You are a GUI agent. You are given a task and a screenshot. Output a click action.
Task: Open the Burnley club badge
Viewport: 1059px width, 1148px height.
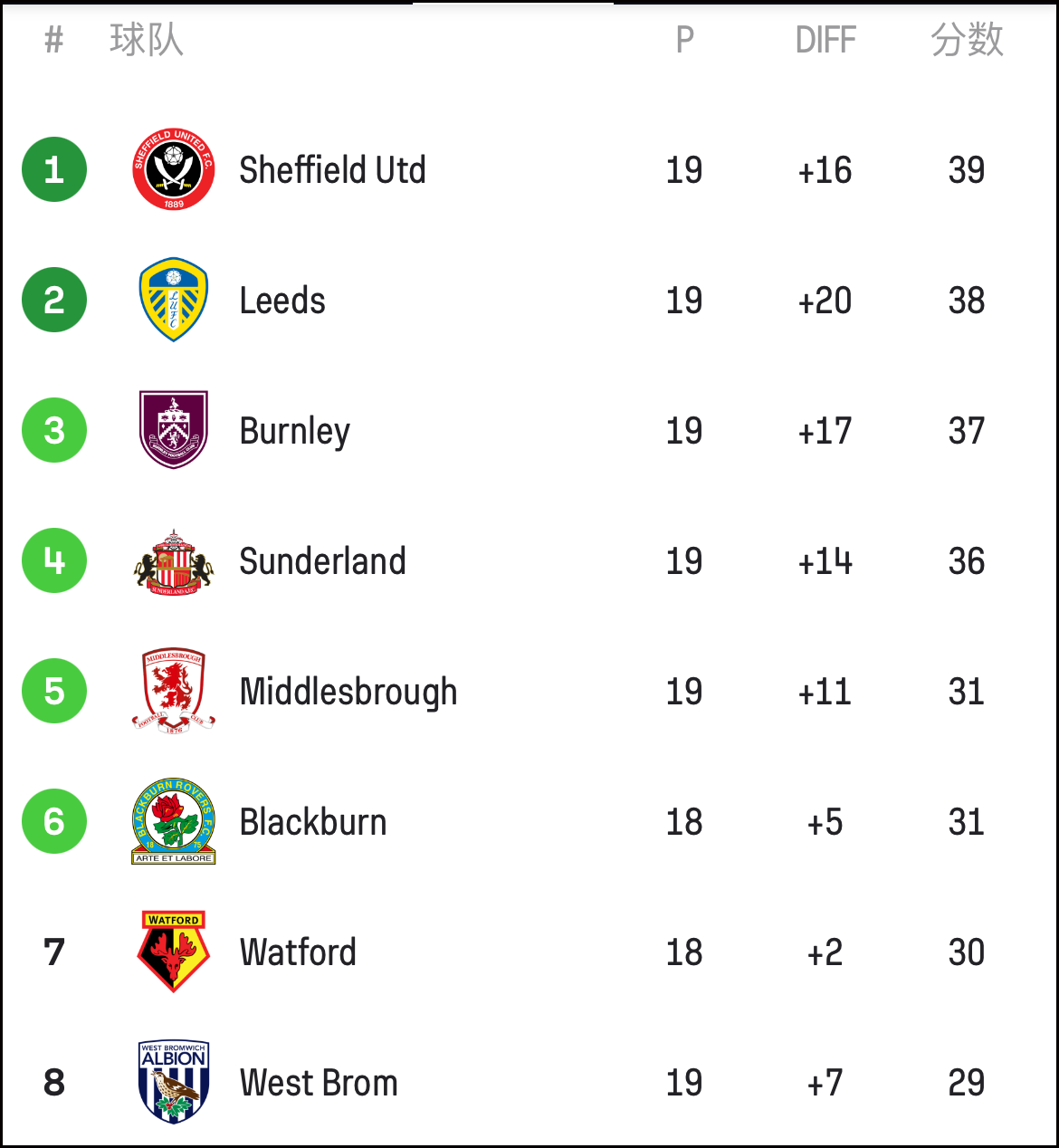pyautogui.click(x=174, y=430)
